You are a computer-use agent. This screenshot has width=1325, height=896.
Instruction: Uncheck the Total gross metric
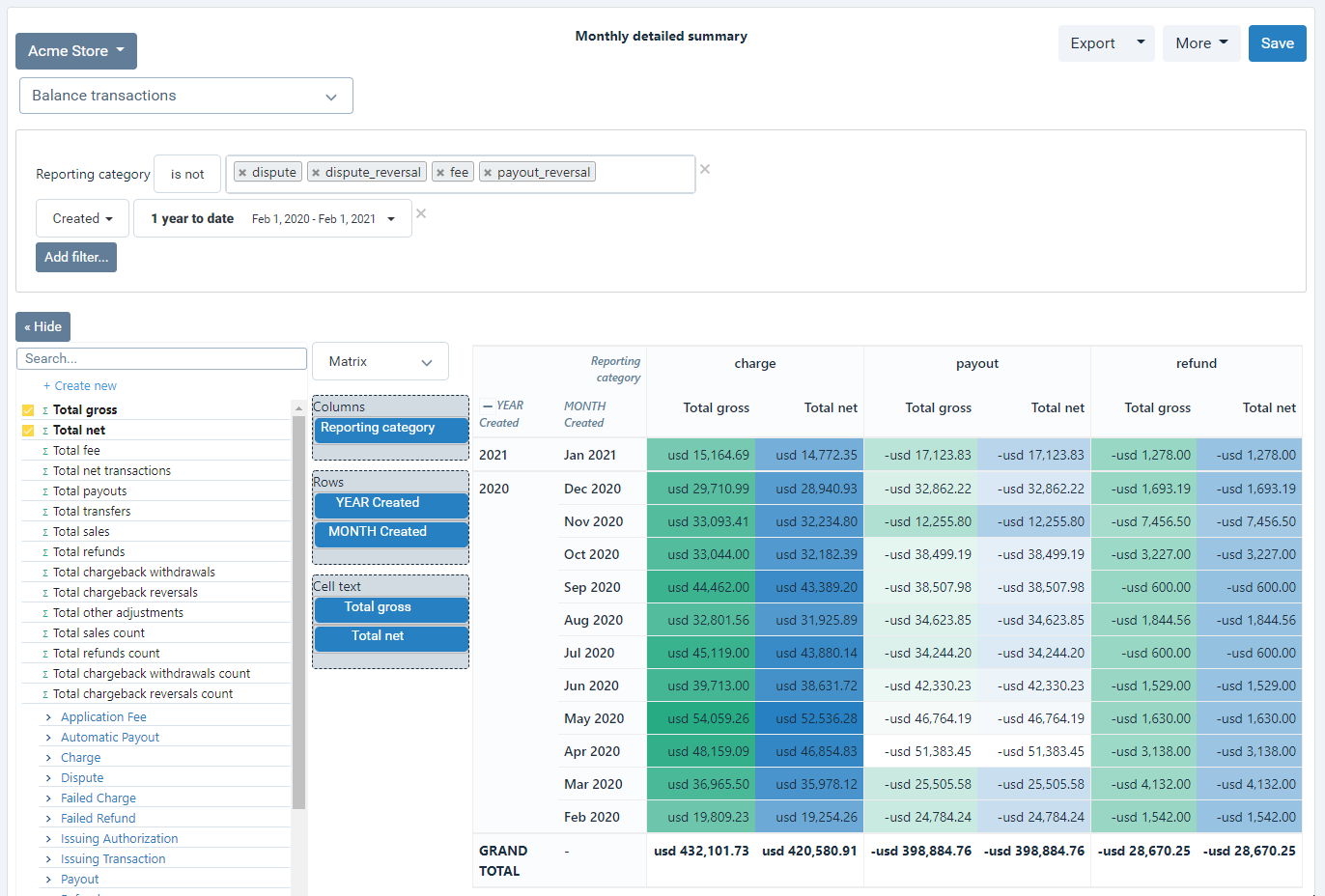coord(27,409)
